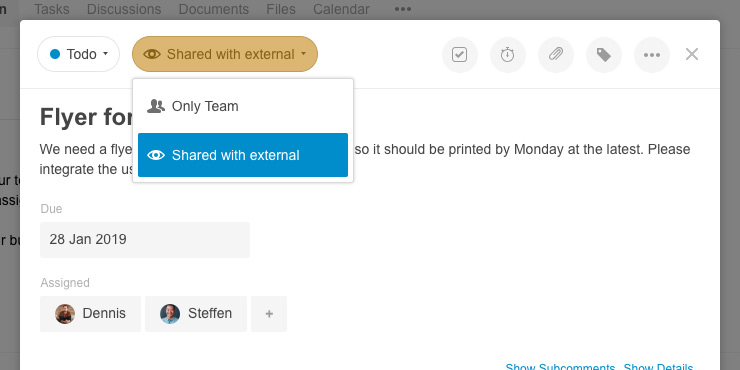Click Steffen's avatar picture
This screenshot has height=370, width=740.
pos(170,314)
